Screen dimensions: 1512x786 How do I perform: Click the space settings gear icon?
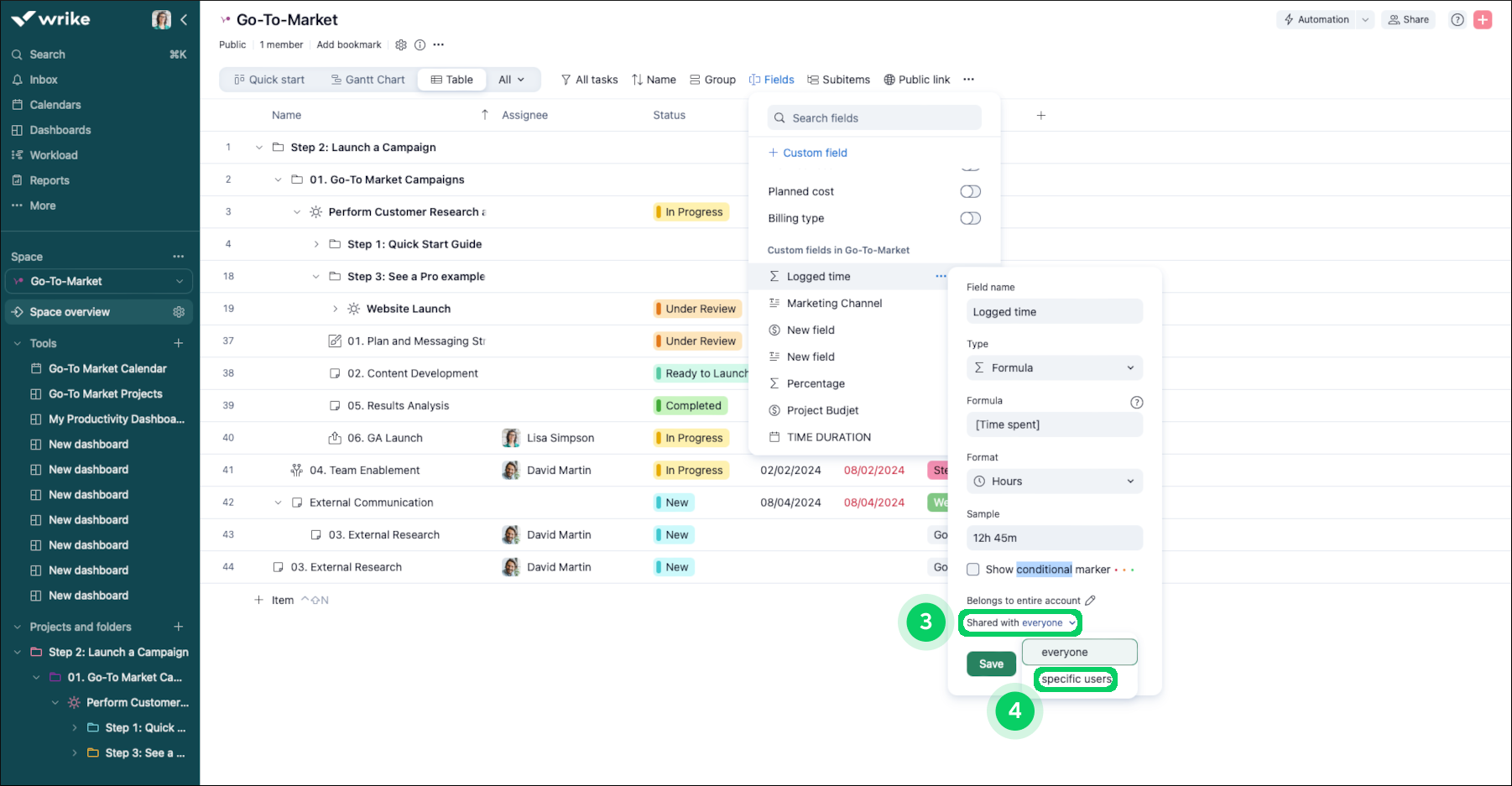click(401, 45)
